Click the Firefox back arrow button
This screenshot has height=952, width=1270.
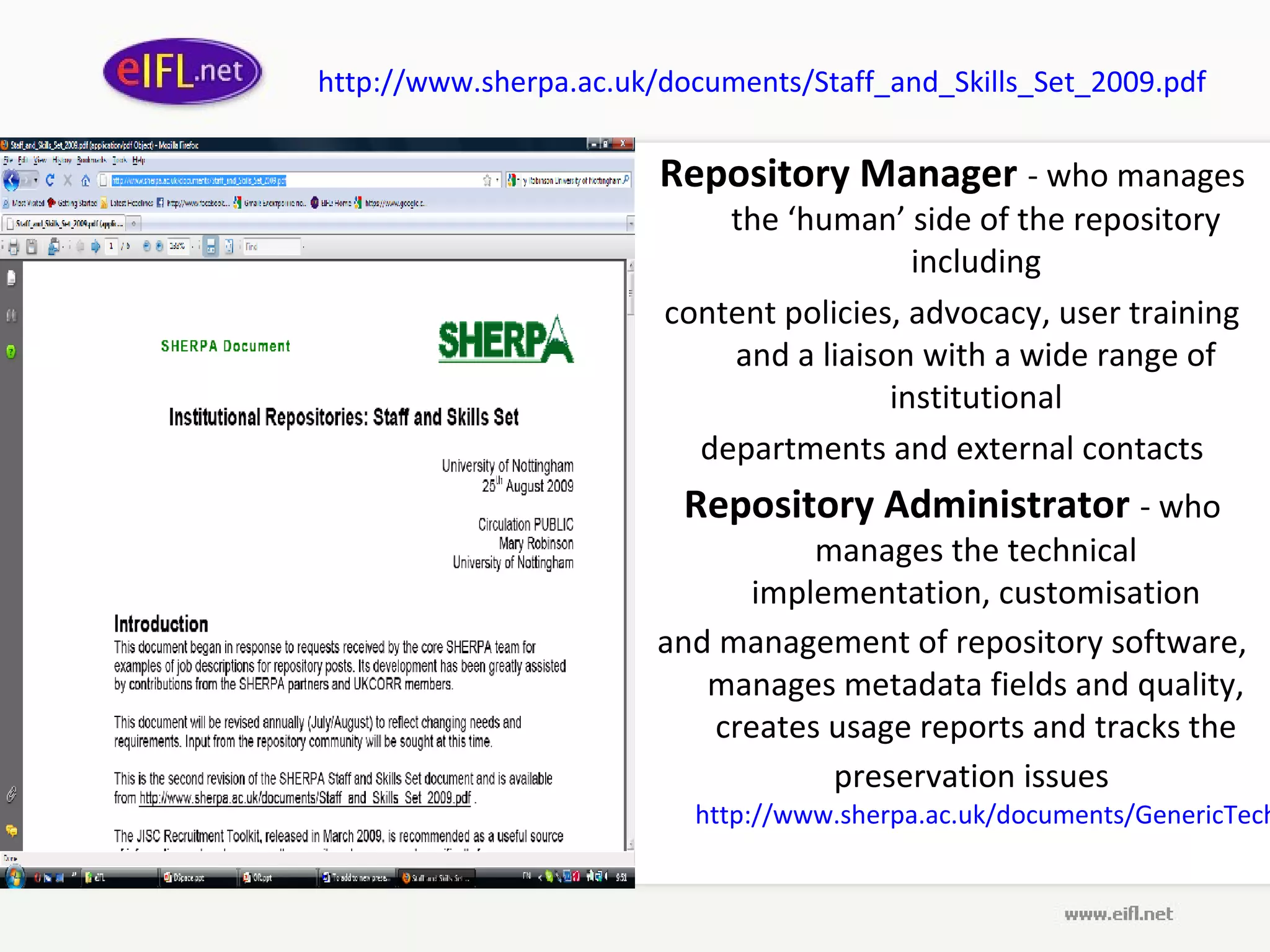11,180
